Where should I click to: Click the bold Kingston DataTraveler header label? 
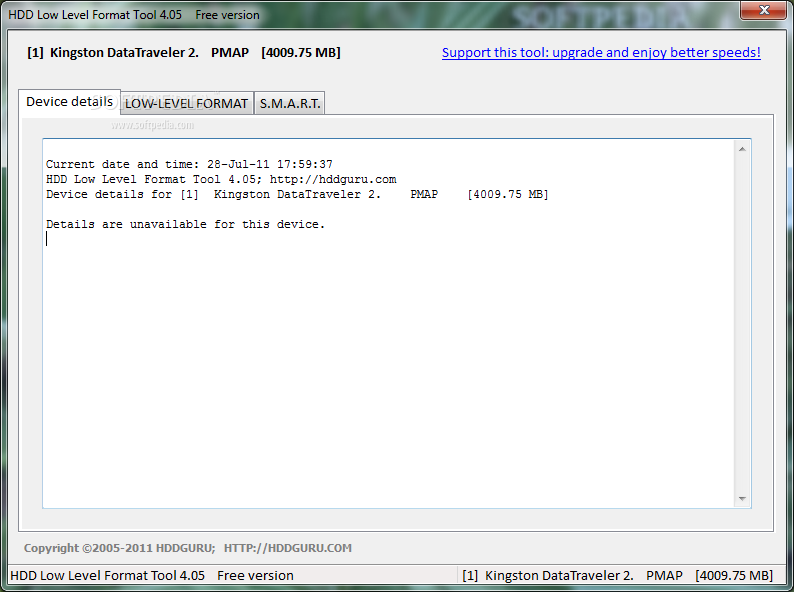(184, 53)
